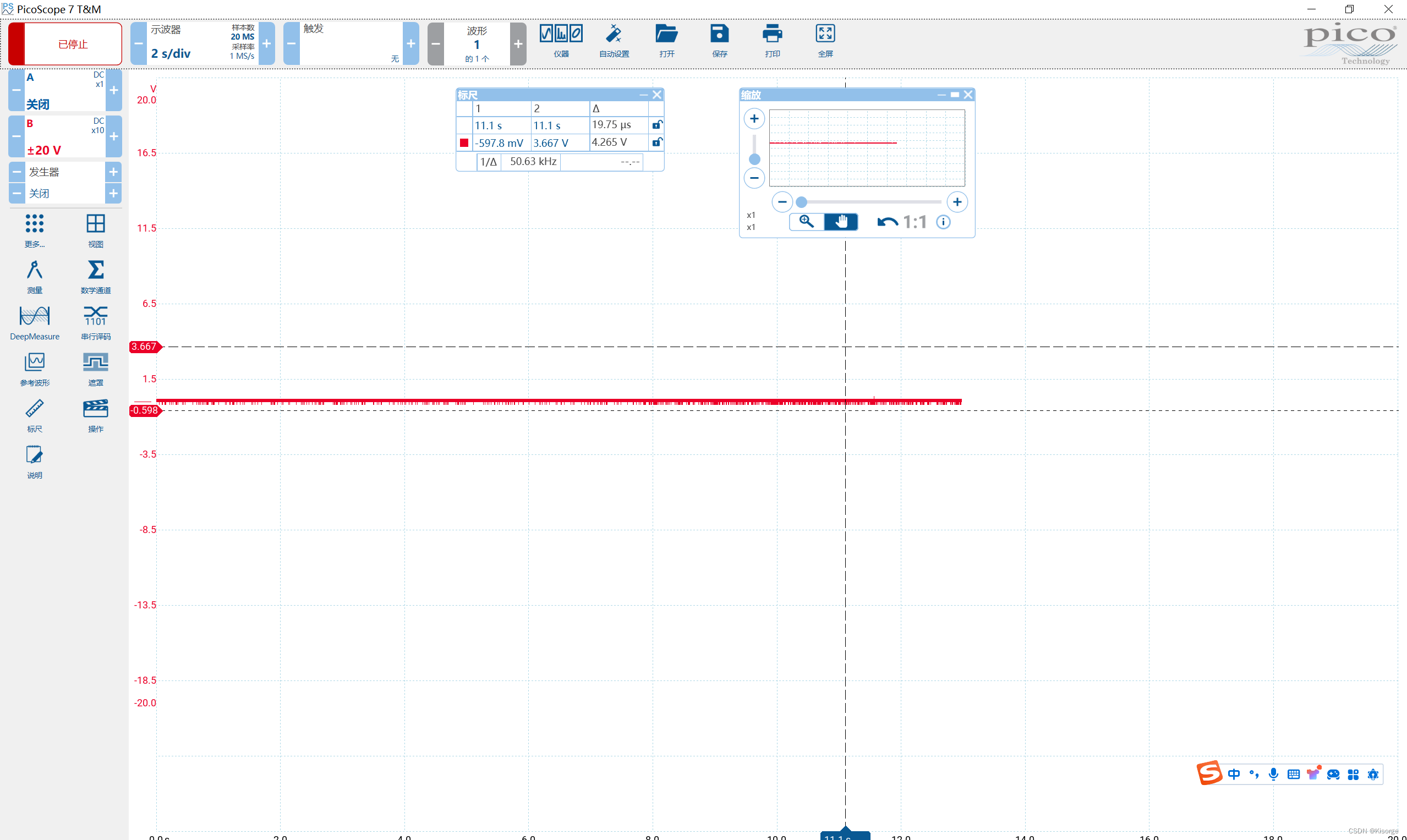Screen dimensions: 1407x840
Task: Close the 标尺 rulers panel
Action: pyautogui.click(x=657, y=95)
